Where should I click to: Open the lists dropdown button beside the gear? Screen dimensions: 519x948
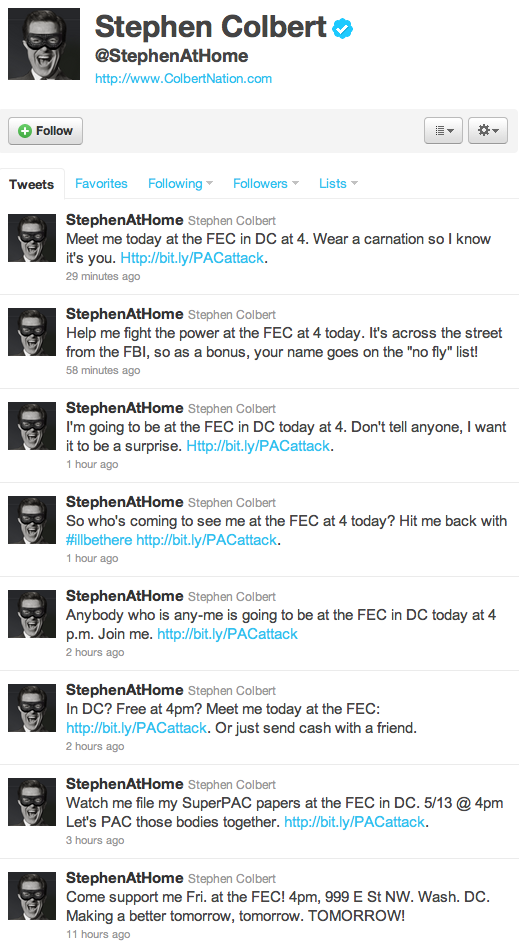[444, 131]
